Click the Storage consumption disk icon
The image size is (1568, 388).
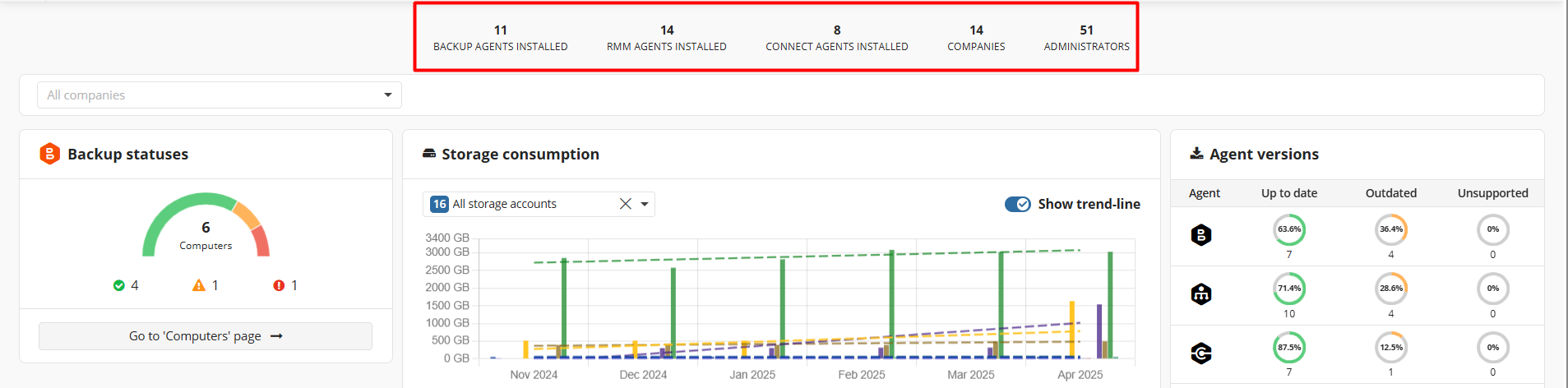point(428,153)
